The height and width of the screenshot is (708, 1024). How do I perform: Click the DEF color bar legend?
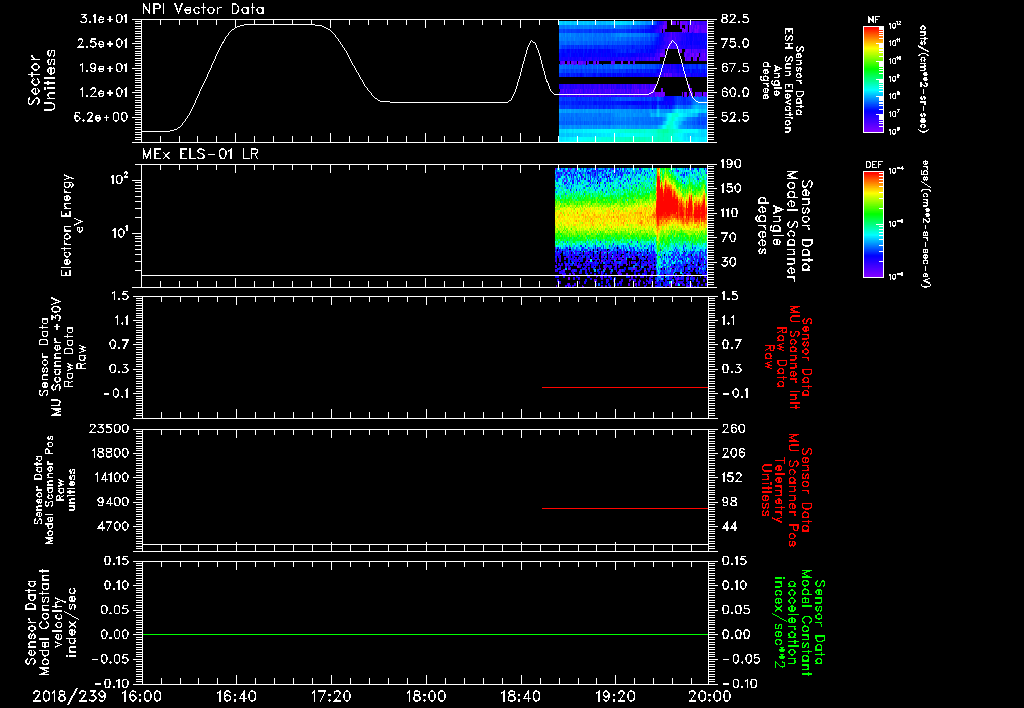tap(873, 223)
